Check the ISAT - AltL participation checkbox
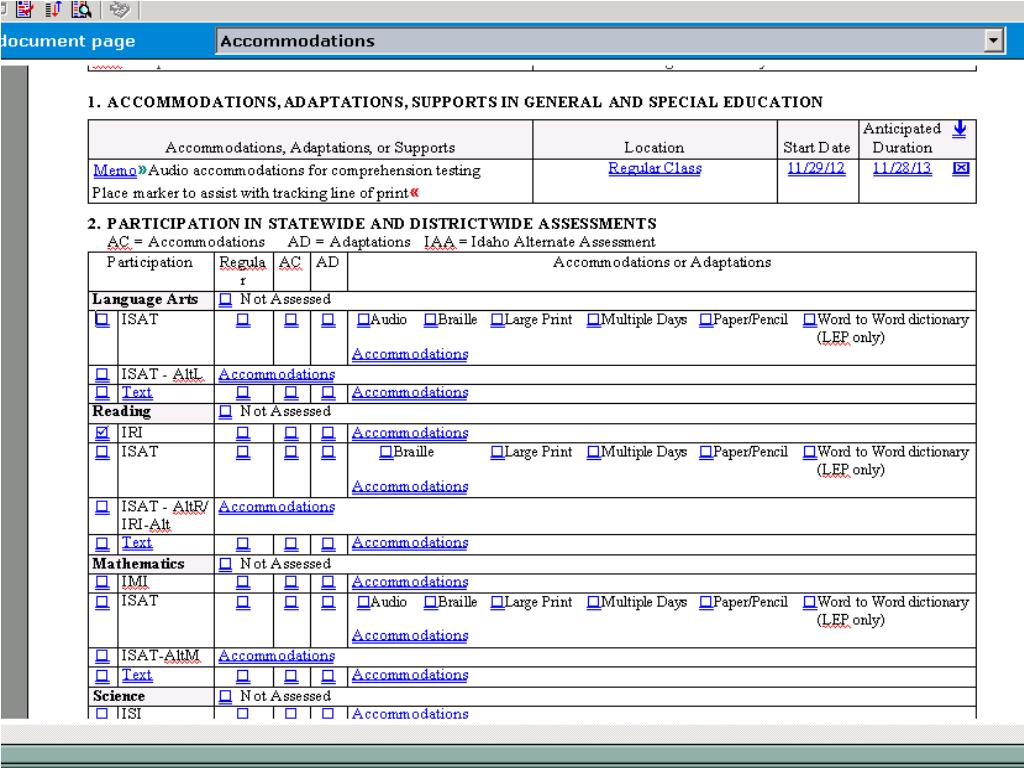Image resolution: width=1024 pixels, height=768 pixels. point(103,375)
